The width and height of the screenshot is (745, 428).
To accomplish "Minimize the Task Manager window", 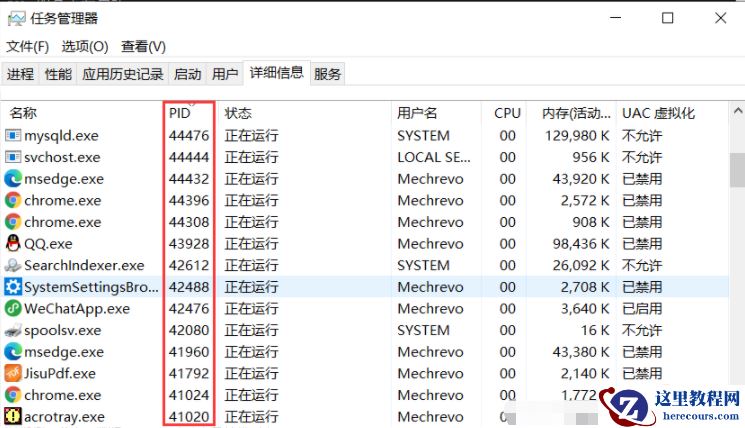I will tap(616, 18).
